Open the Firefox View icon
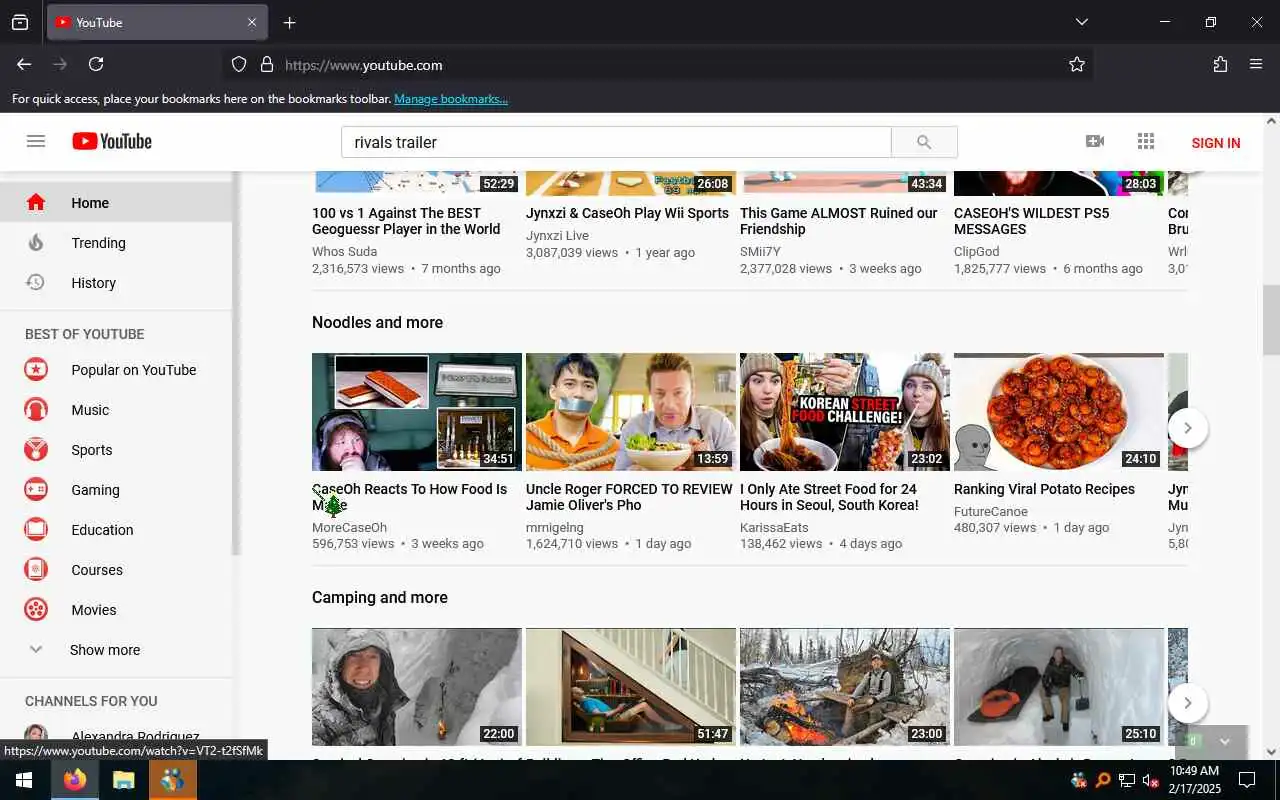Image resolution: width=1280 pixels, height=800 pixels. (x=20, y=22)
